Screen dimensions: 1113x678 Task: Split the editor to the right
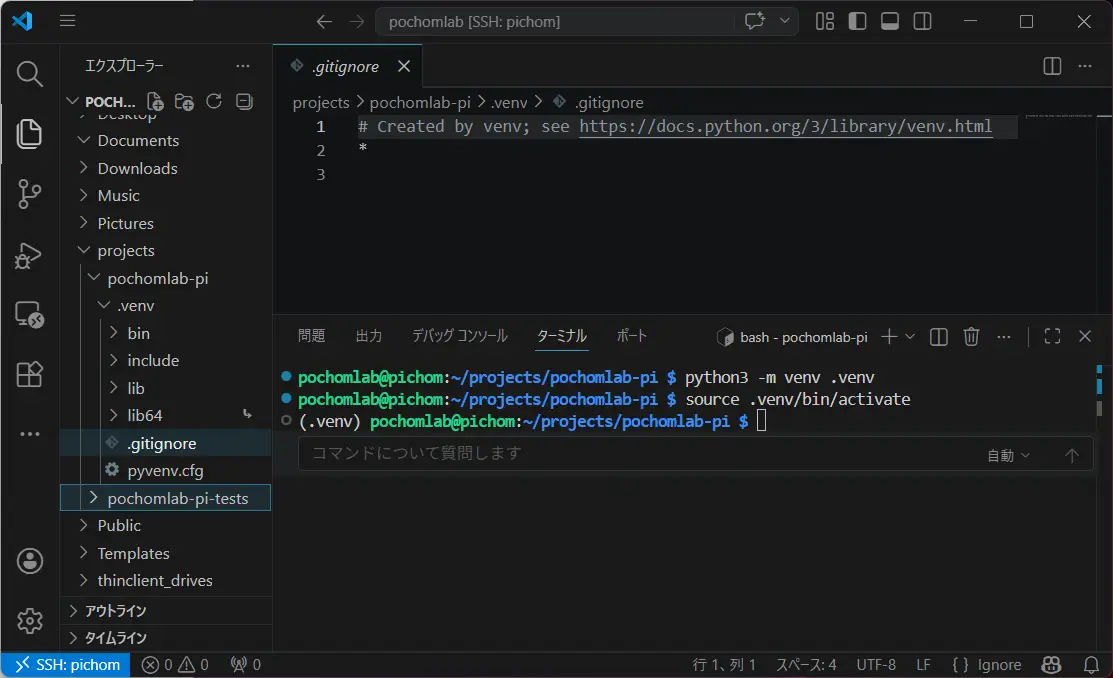click(x=1053, y=66)
